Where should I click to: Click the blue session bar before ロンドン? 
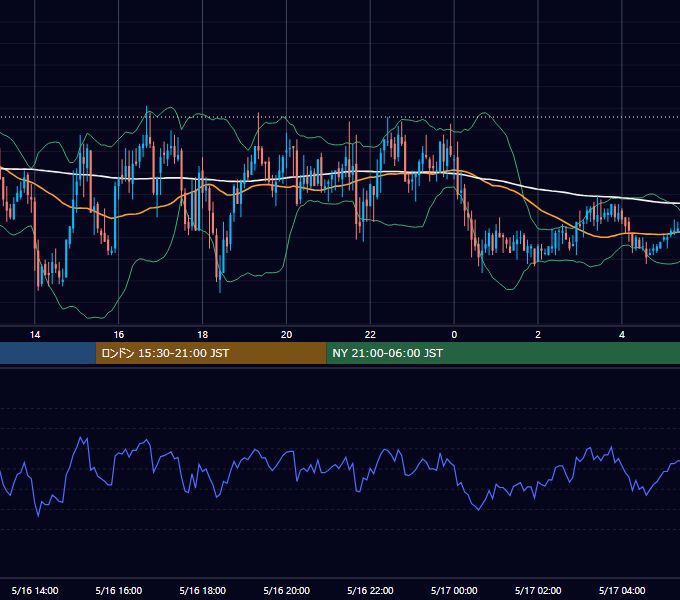click(x=48, y=353)
